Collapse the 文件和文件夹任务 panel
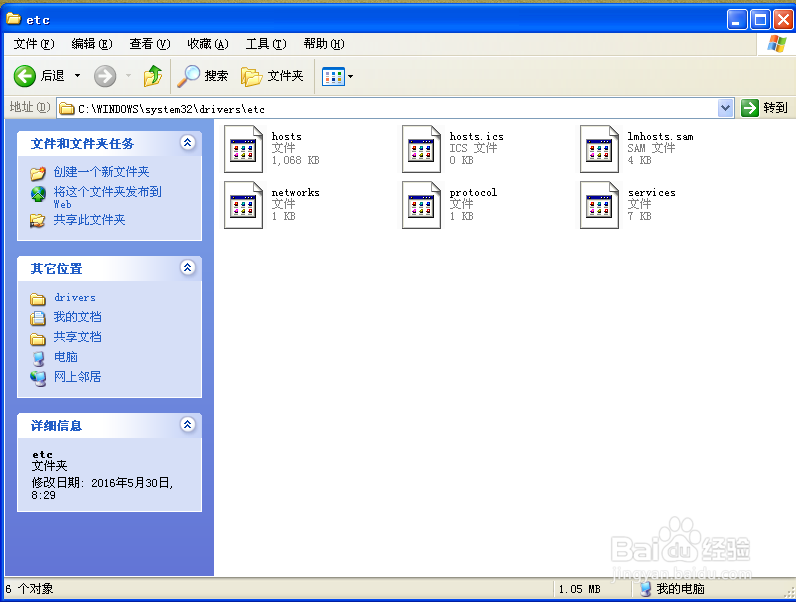The width and height of the screenshot is (796, 602). (x=187, y=143)
